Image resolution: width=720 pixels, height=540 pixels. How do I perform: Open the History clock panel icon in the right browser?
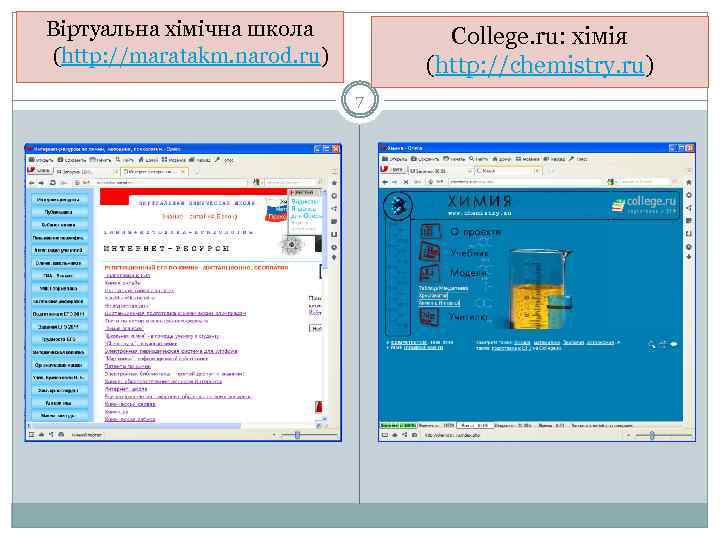coord(688,247)
